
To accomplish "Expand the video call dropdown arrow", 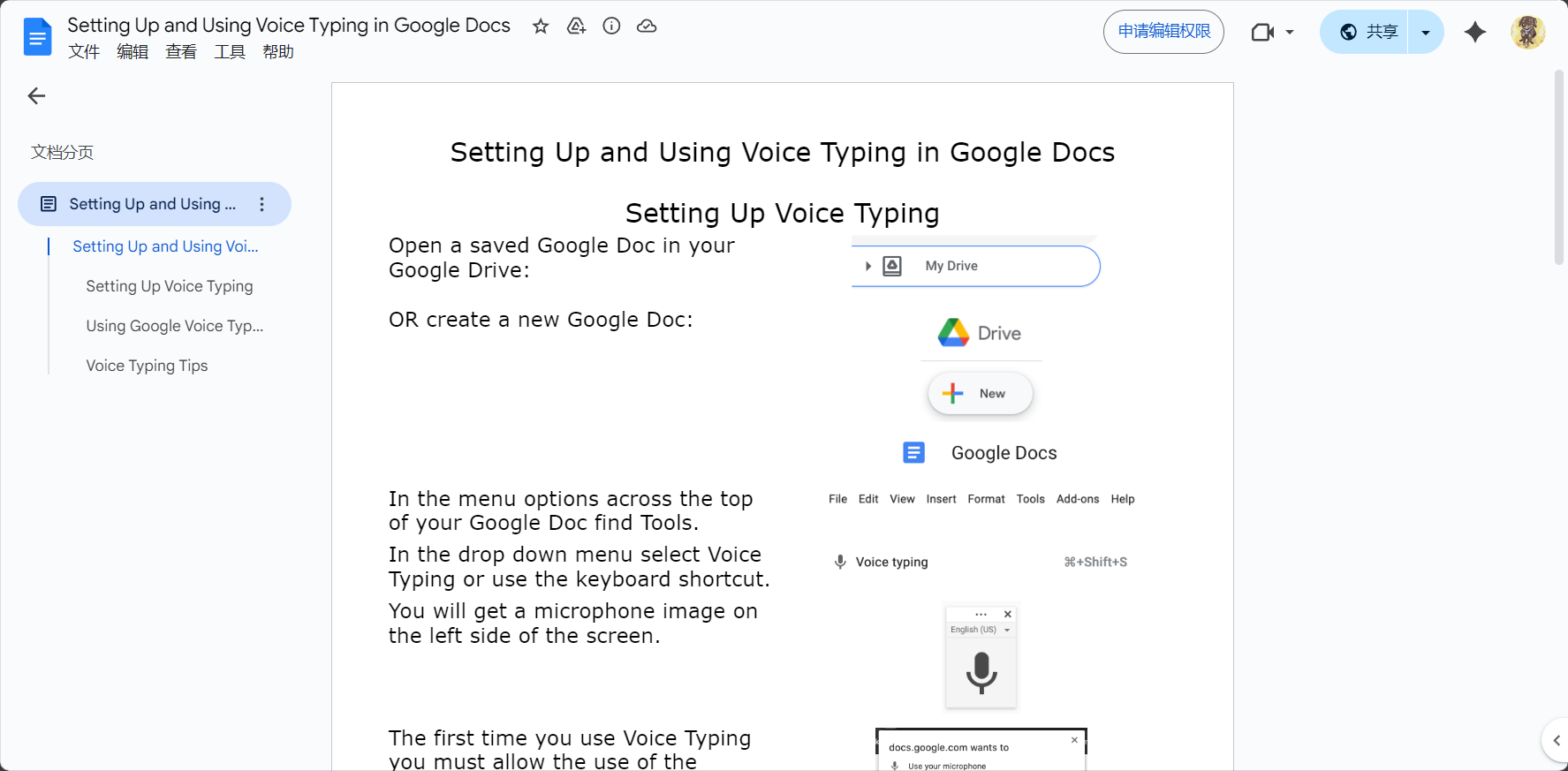I will 1290,33.
